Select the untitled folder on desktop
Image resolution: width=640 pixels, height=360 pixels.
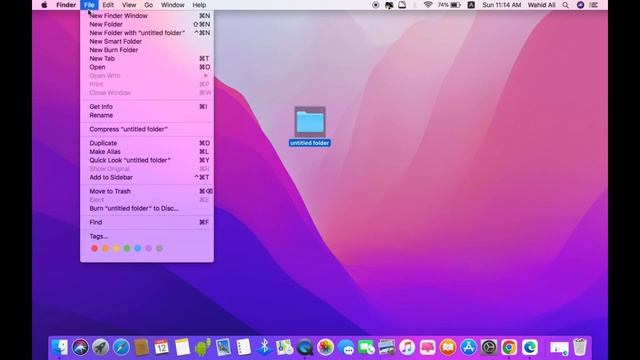pos(310,127)
